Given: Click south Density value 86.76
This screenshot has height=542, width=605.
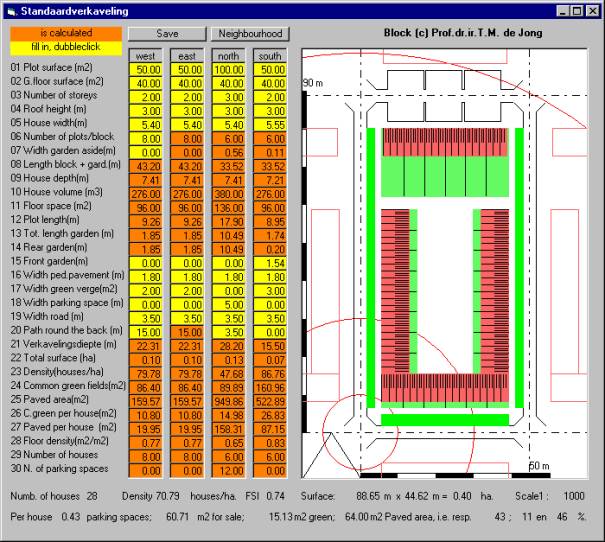Looking at the screenshot, I should pyautogui.click(x=270, y=374).
